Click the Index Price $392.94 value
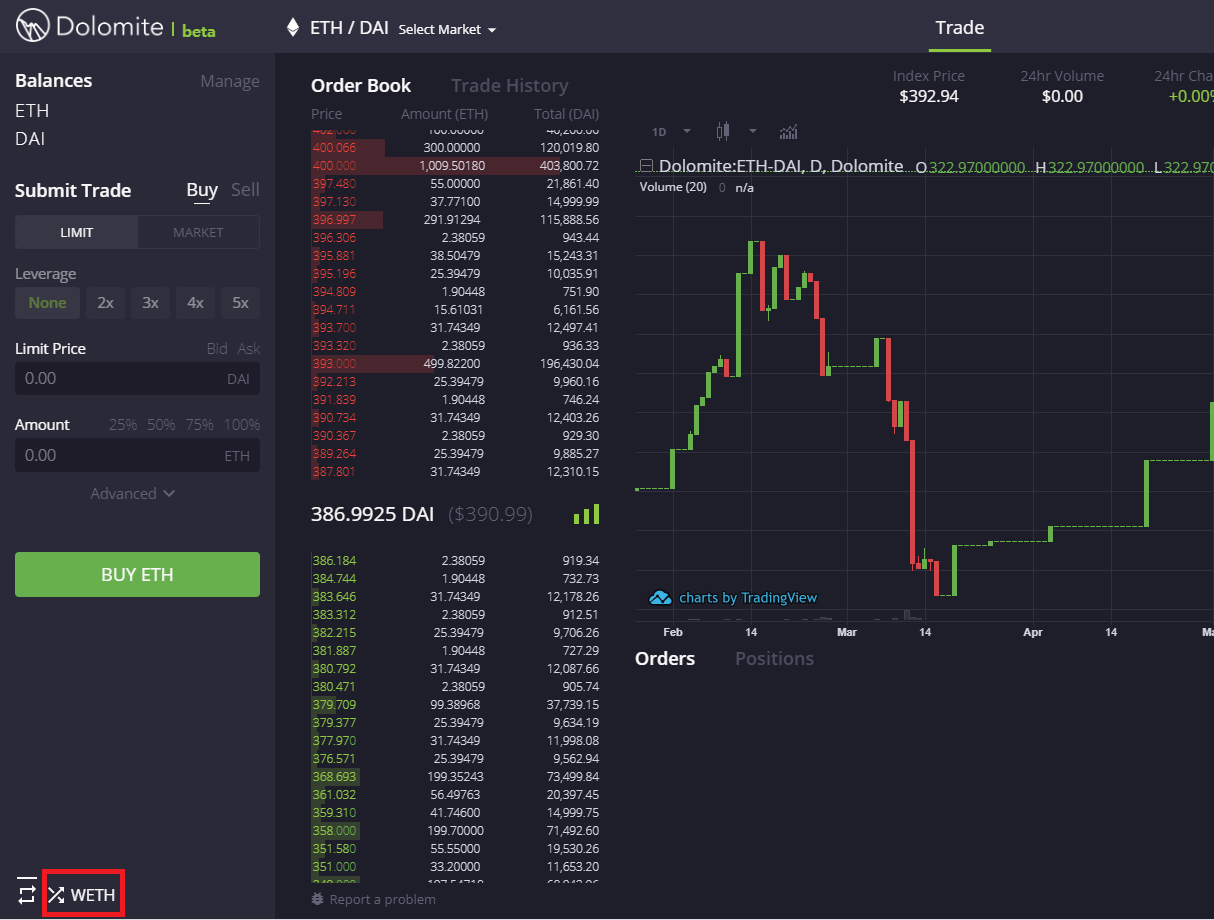1214x920 pixels. [x=928, y=96]
